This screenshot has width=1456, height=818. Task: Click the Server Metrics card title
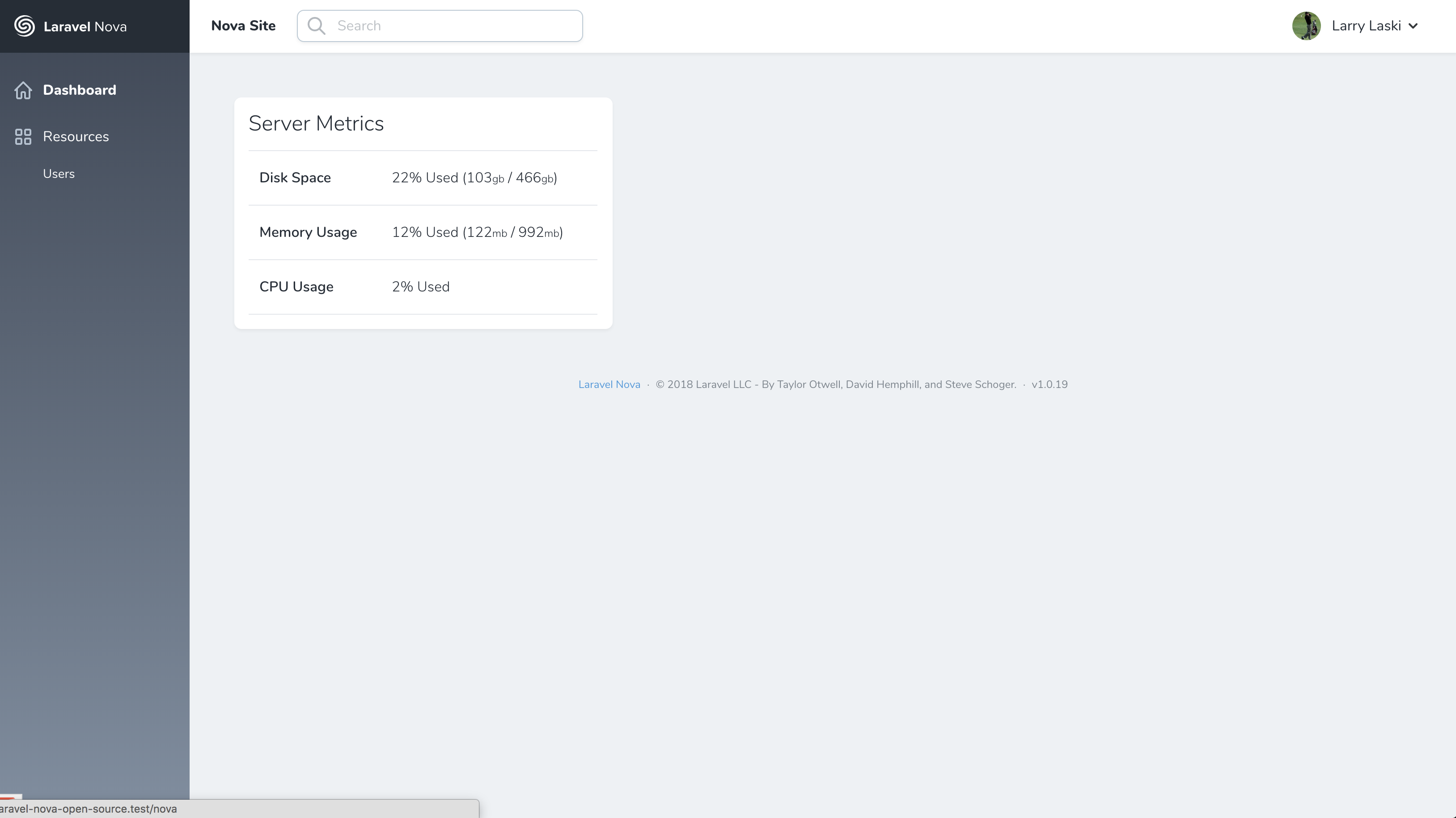[316, 124]
